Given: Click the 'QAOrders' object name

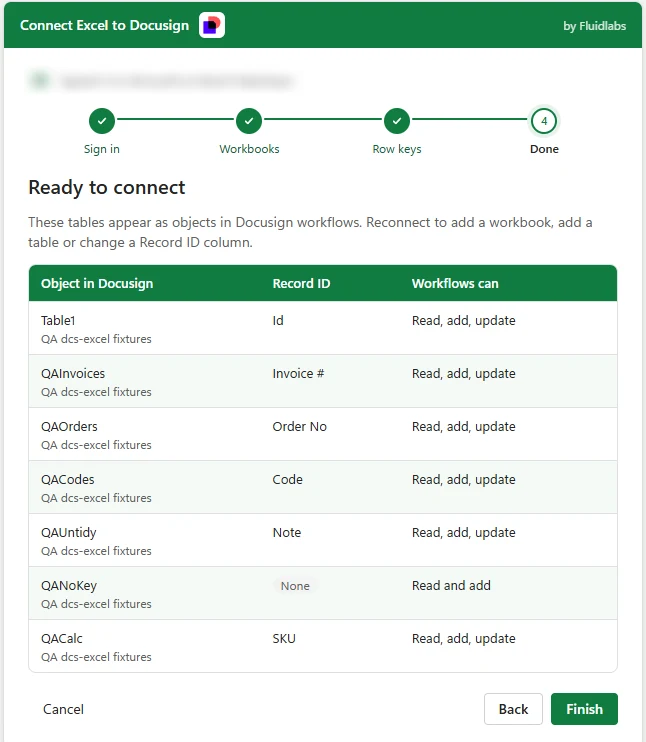Looking at the screenshot, I should (69, 426).
